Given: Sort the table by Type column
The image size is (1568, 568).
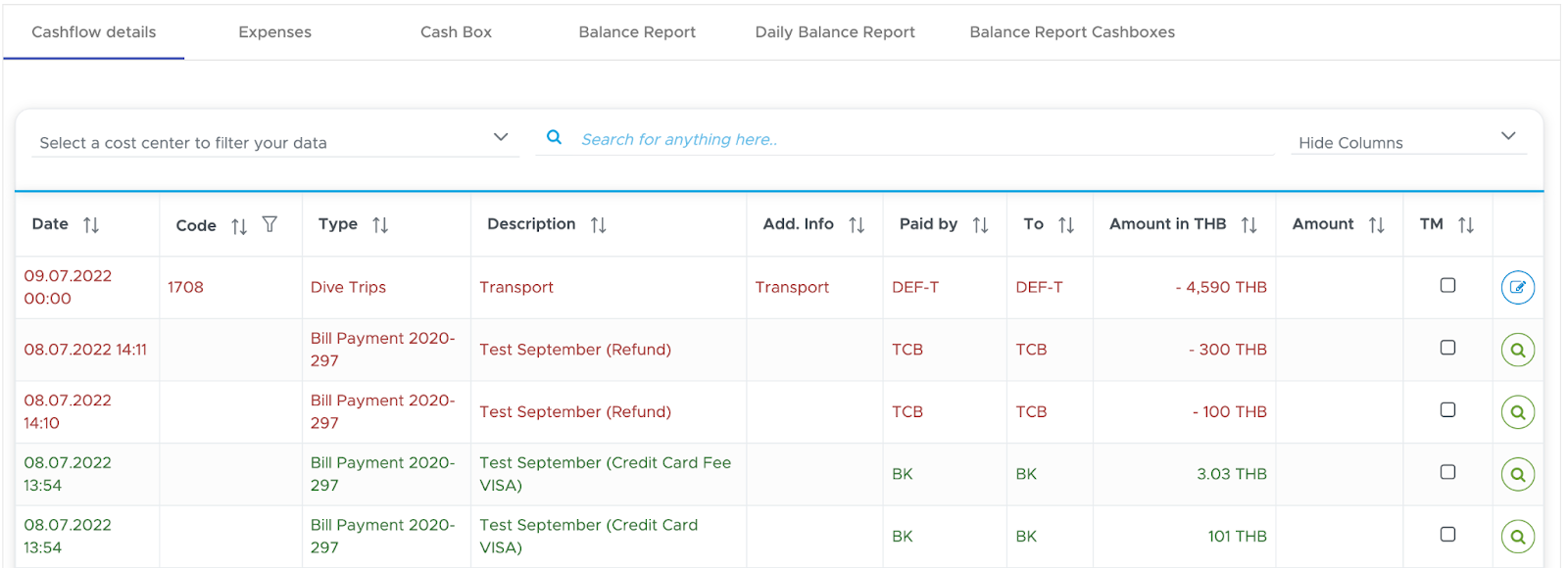Looking at the screenshot, I should (x=380, y=225).
